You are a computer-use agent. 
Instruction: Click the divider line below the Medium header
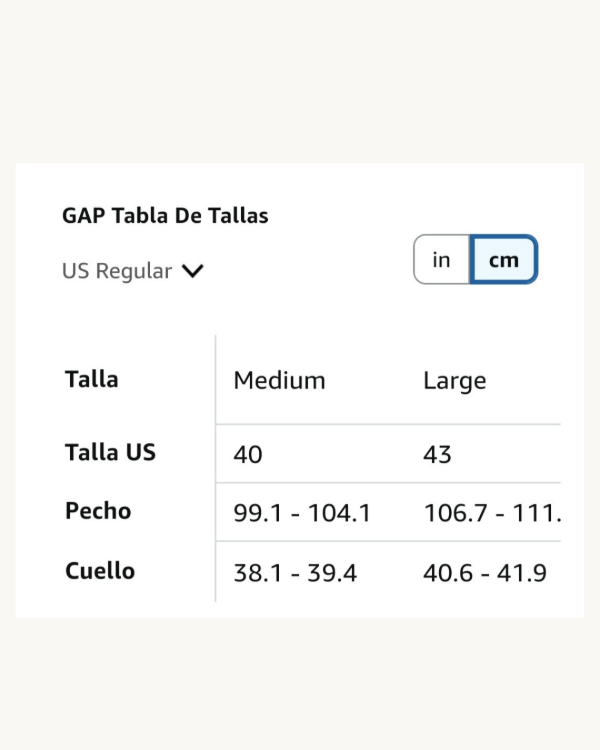[x=300, y=424]
